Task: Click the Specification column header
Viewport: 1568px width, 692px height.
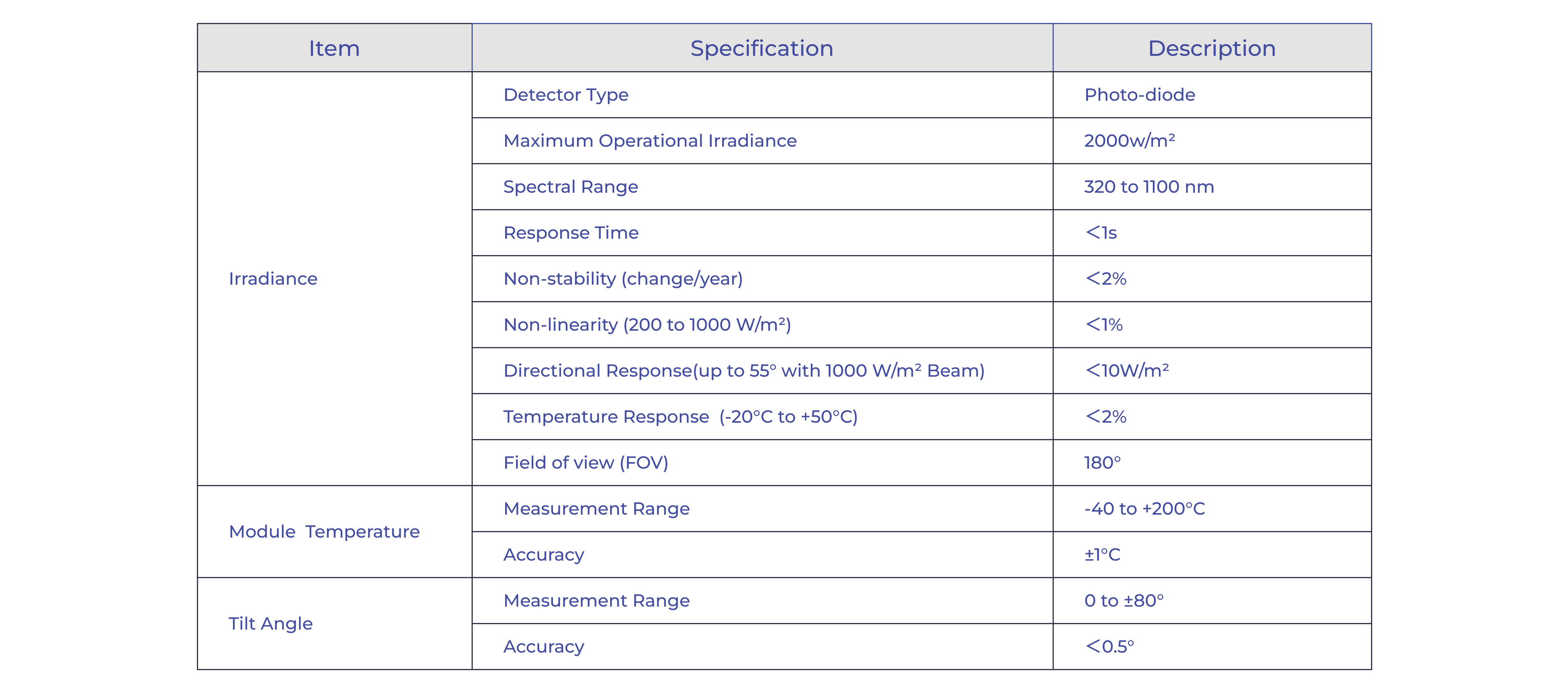Action: tap(762, 48)
